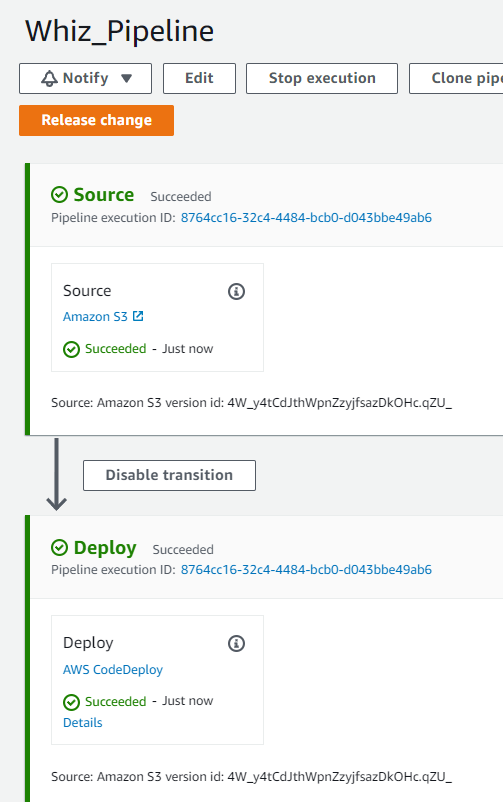Click the bell icon on Notify
This screenshot has height=802, width=503.
pyautogui.click(x=49, y=79)
